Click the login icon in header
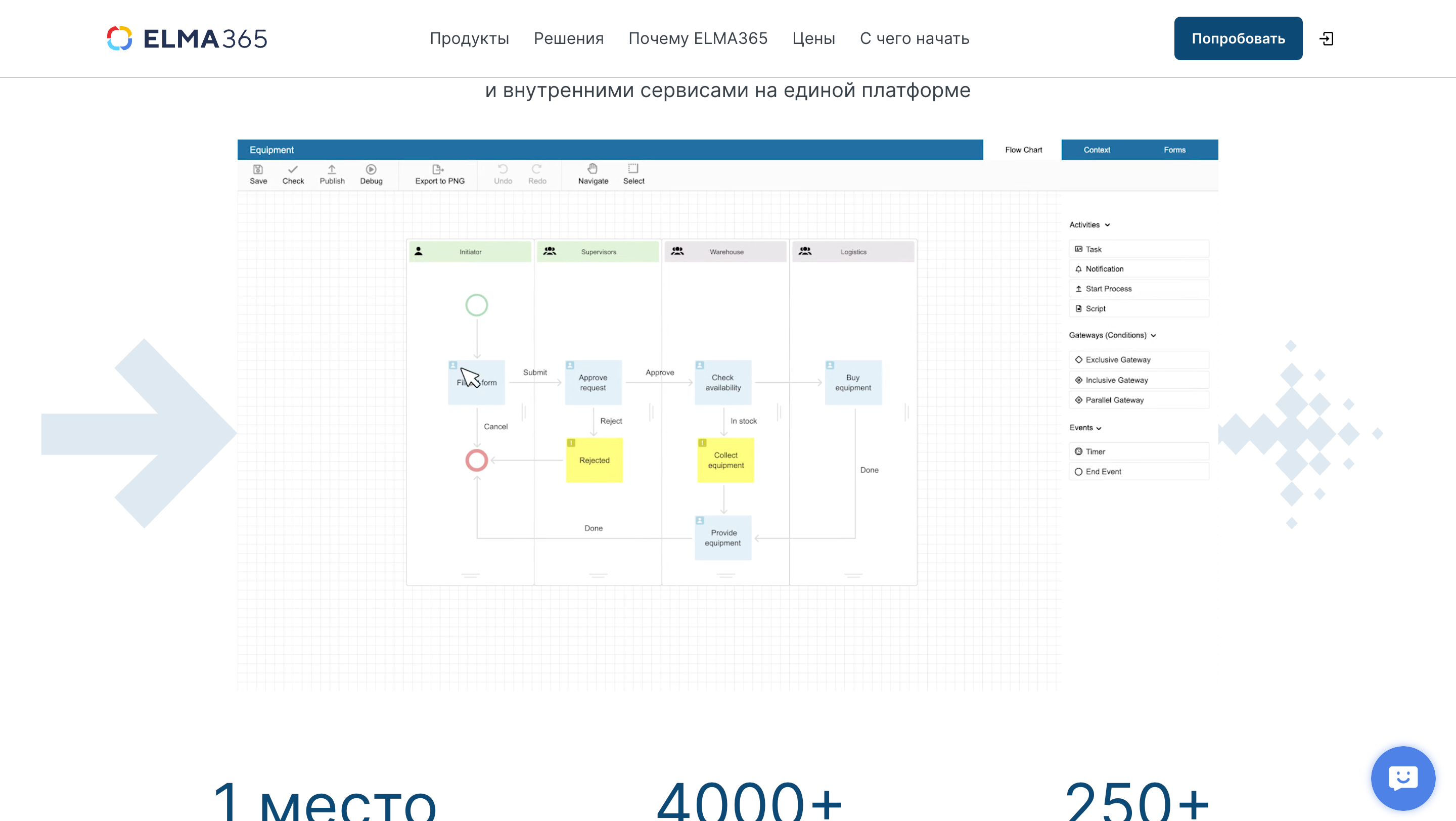Image resolution: width=1456 pixels, height=821 pixels. (x=1326, y=38)
